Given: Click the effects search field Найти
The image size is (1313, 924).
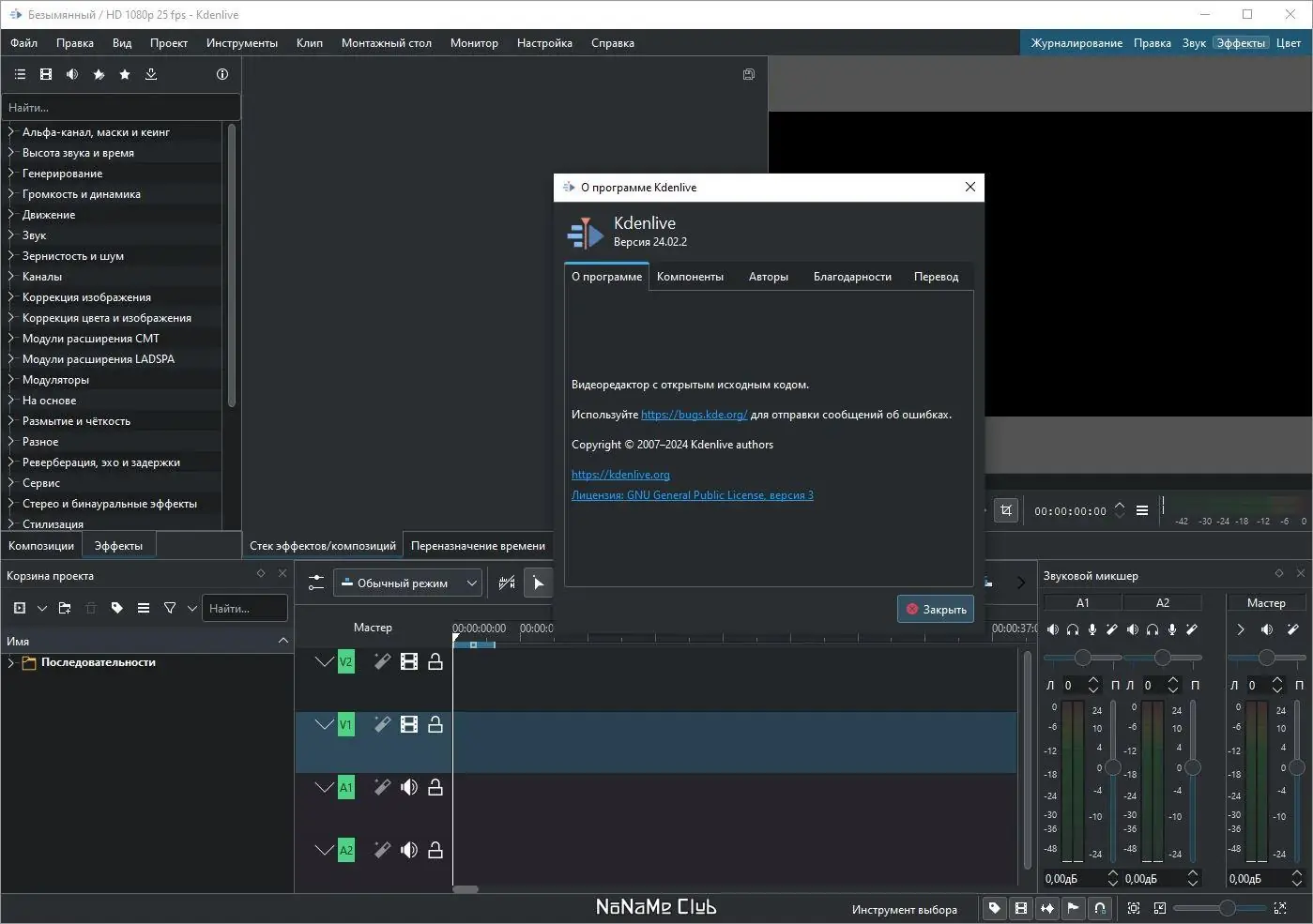Looking at the screenshot, I should [120, 108].
